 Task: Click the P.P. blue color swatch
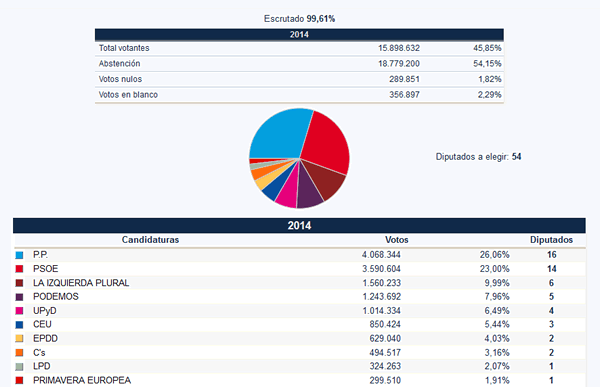point(19,255)
